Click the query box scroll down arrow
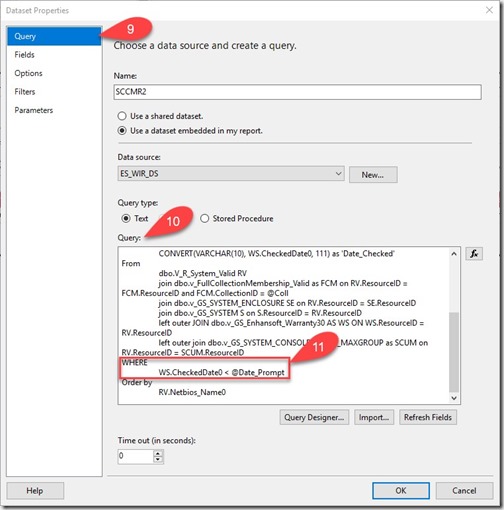This screenshot has height=510, width=504. (454, 398)
